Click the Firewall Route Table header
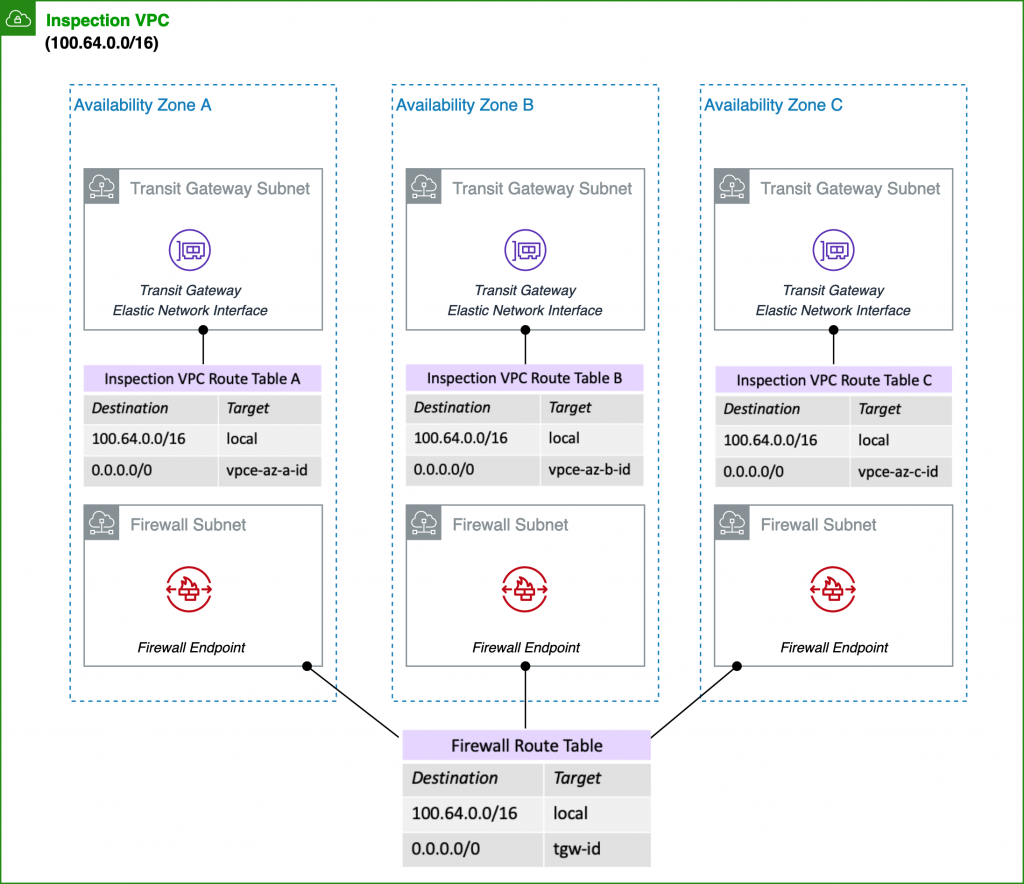The height and width of the screenshot is (884, 1024). pyautogui.click(x=525, y=745)
